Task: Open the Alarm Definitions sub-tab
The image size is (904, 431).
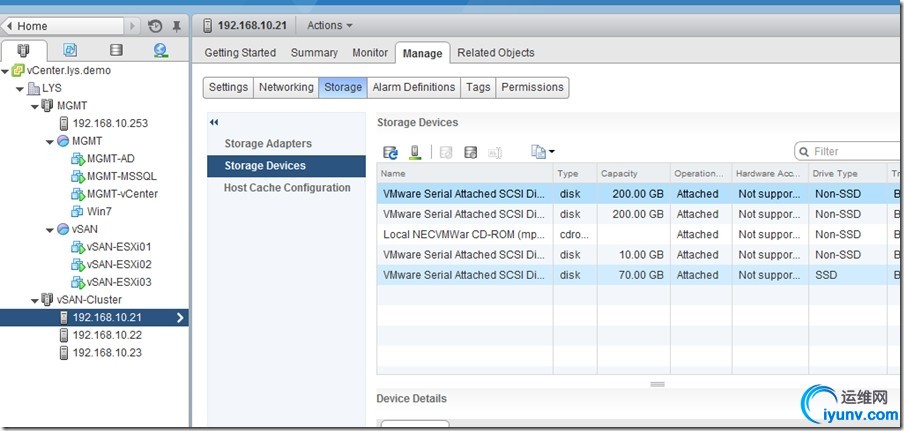Action: (414, 88)
